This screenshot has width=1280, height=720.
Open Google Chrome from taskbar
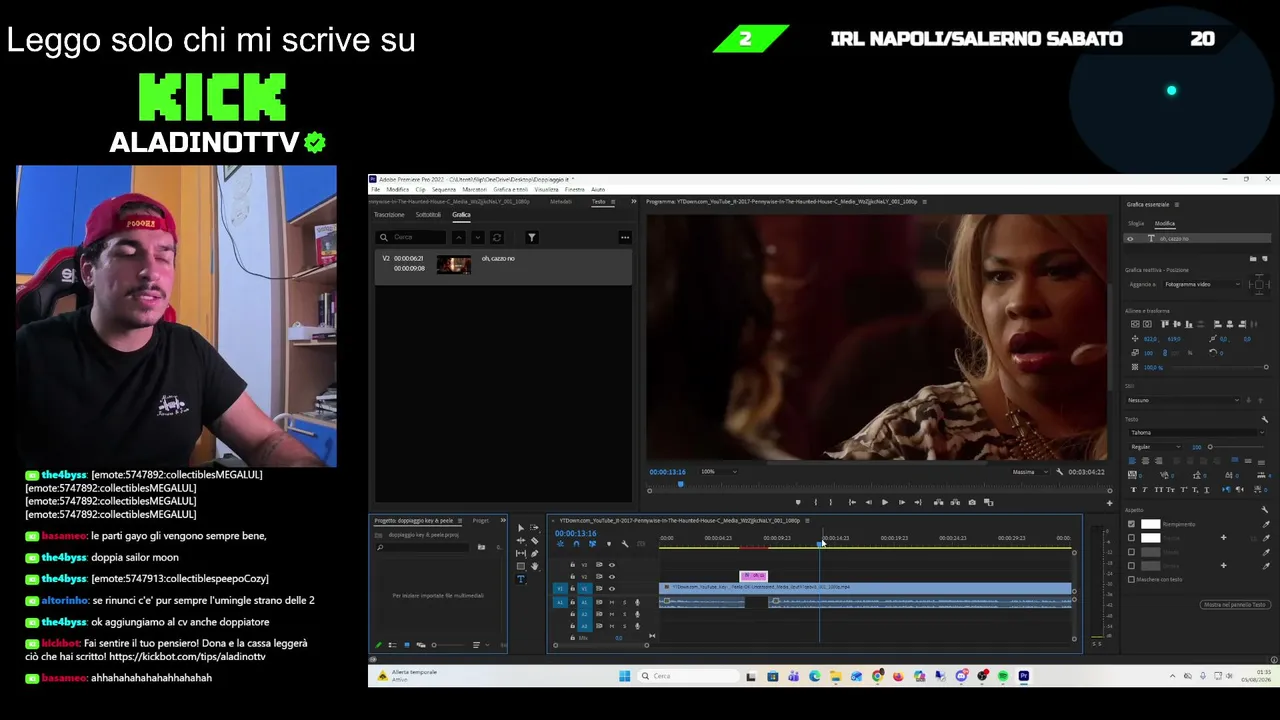point(877,676)
